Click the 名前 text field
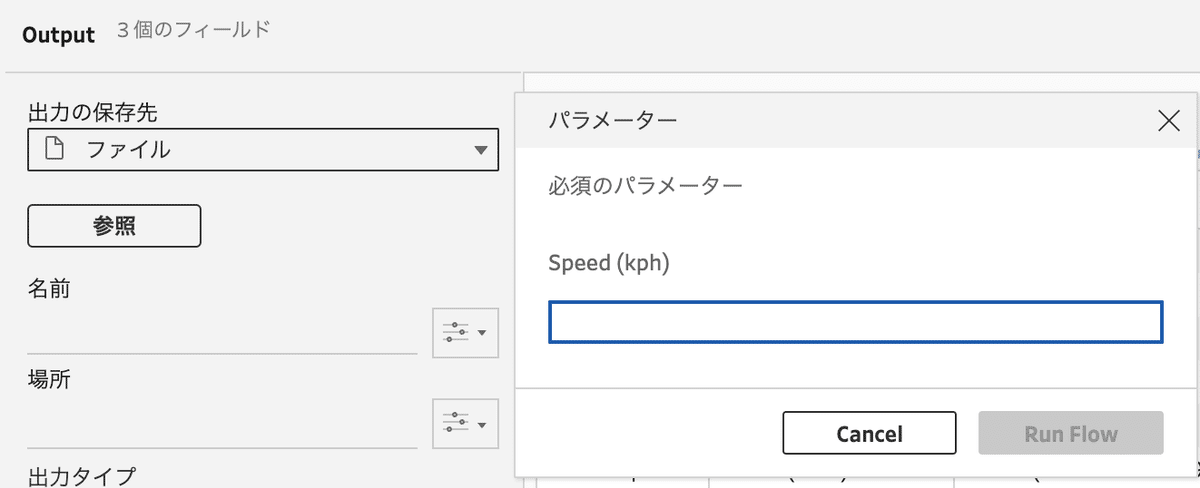The image size is (1200, 488). point(222,335)
